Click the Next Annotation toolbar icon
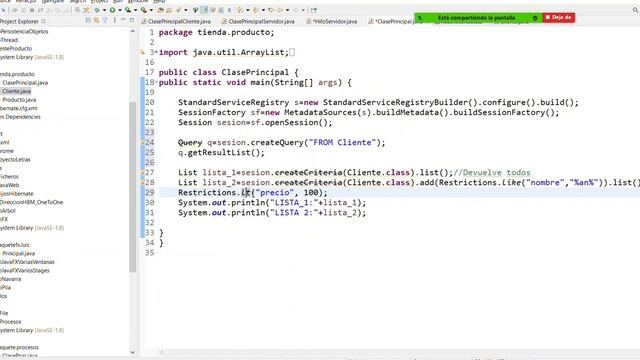 click(240, 10)
